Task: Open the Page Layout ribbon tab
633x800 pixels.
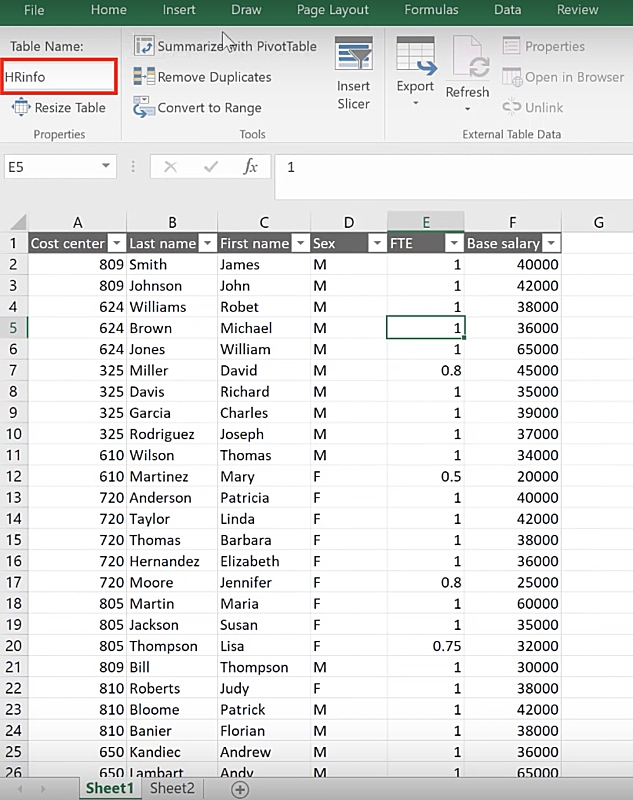Action: click(x=333, y=10)
